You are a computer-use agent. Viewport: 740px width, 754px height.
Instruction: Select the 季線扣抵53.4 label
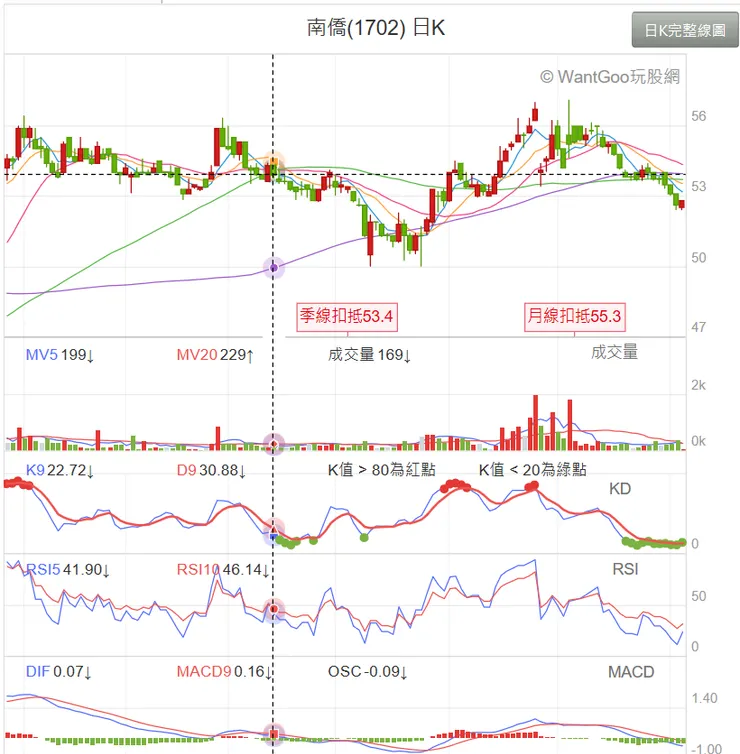[x=348, y=317]
